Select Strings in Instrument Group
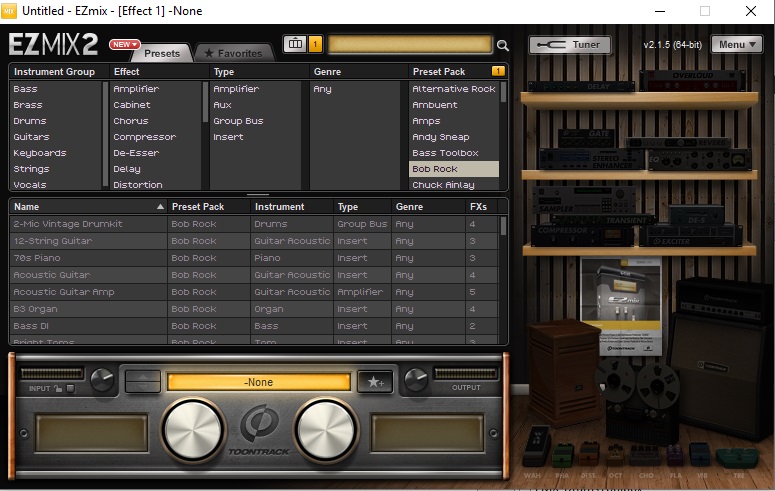Image resolution: width=775 pixels, height=491 pixels. (x=32, y=169)
